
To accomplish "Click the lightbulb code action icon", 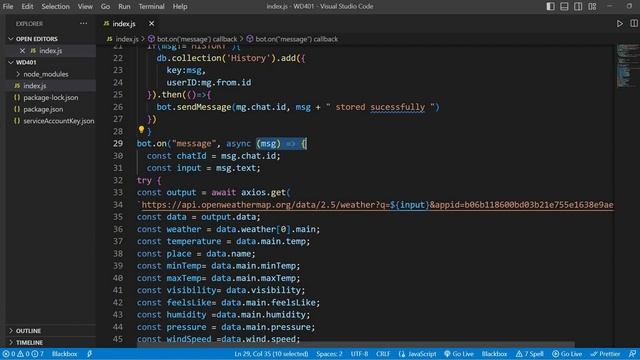I will coord(141,130).
